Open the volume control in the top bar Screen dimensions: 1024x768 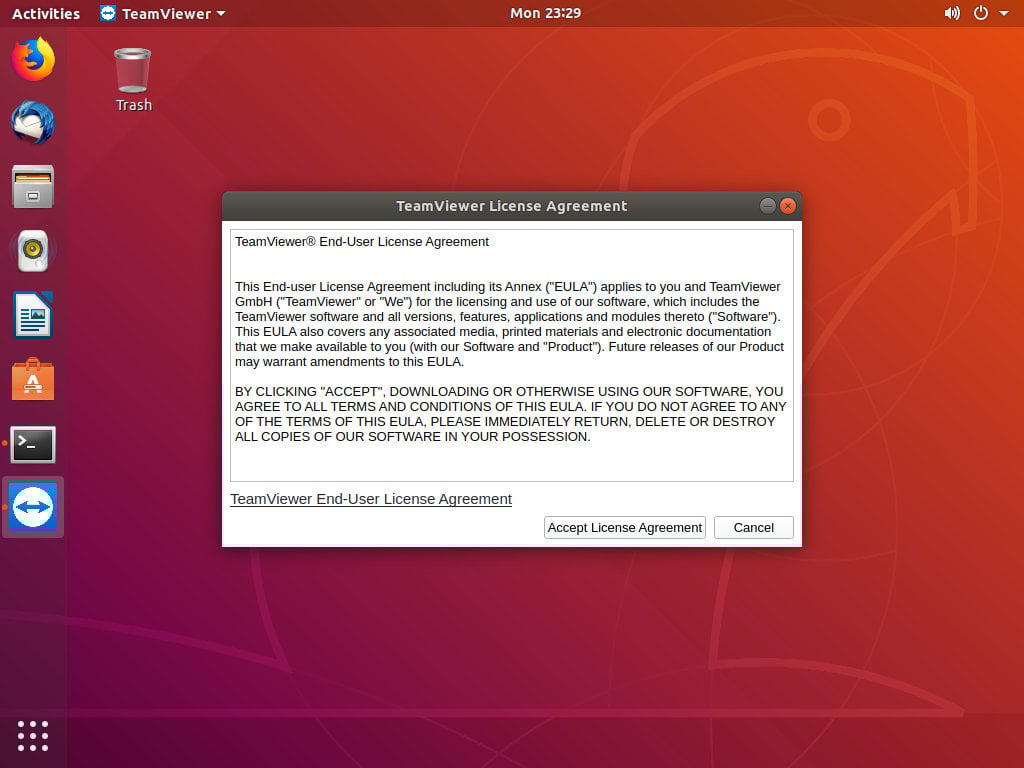coord(952,13)
